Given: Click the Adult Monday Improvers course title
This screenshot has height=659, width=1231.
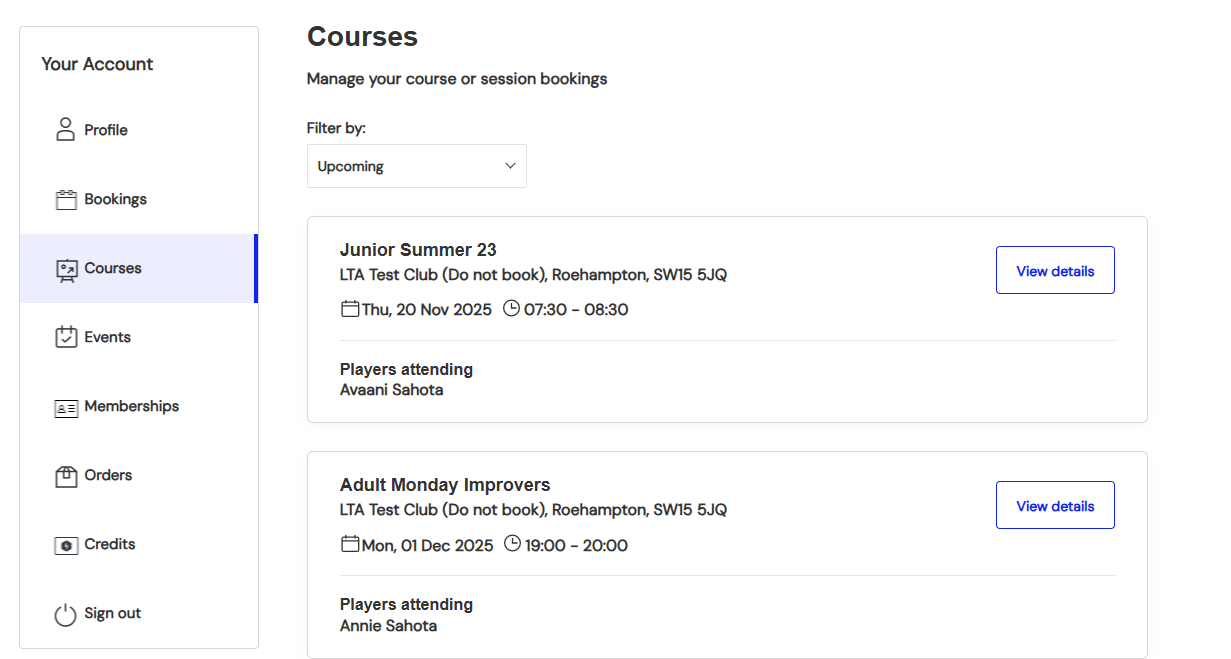Looking at the screenshot, I should pos(445,485).
